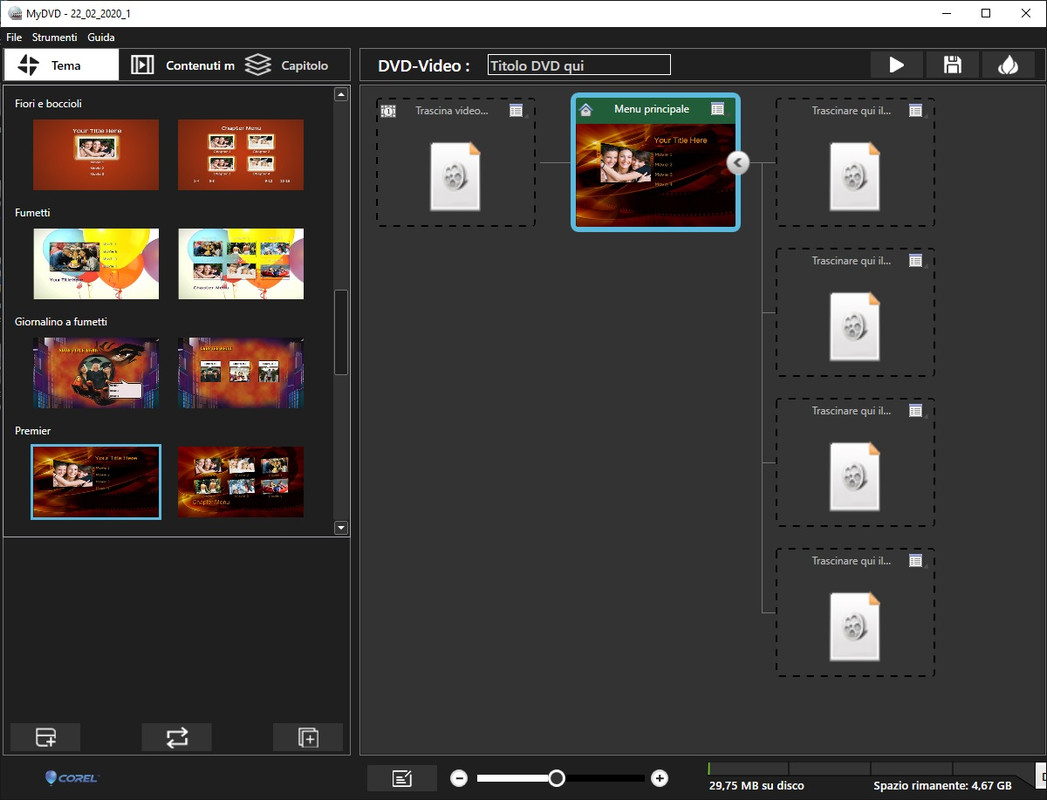Open list icon on fourth Trascinare qui node
This screenshot has height=800, width=1047.
(x=915, y=561)
